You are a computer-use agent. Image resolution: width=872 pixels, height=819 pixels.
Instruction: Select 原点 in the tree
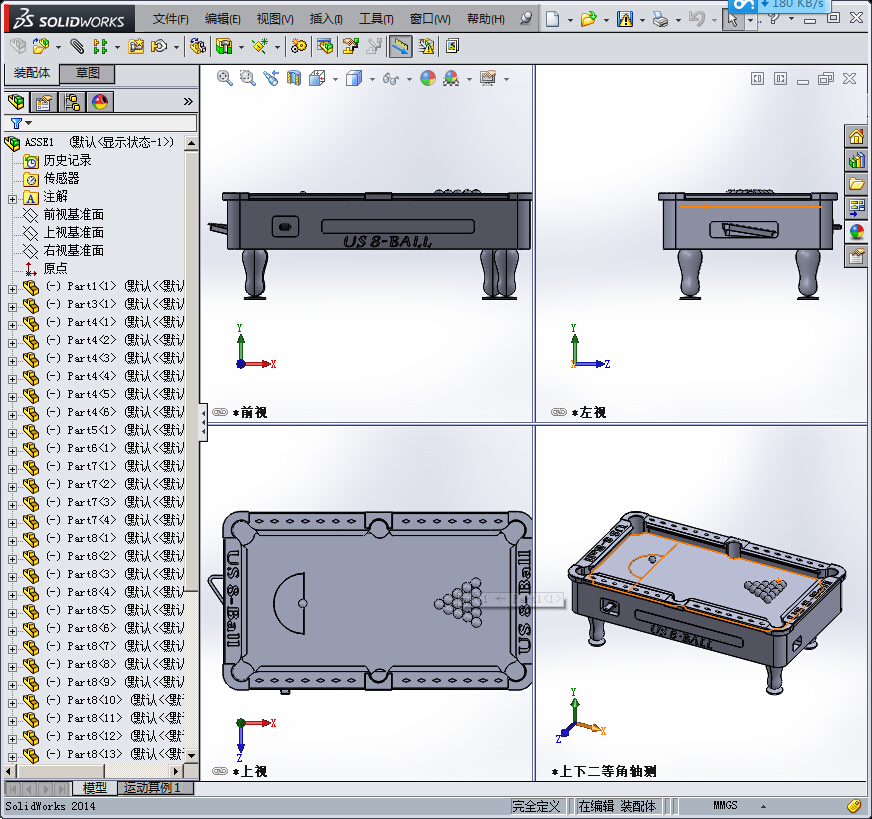click(56, 268)
